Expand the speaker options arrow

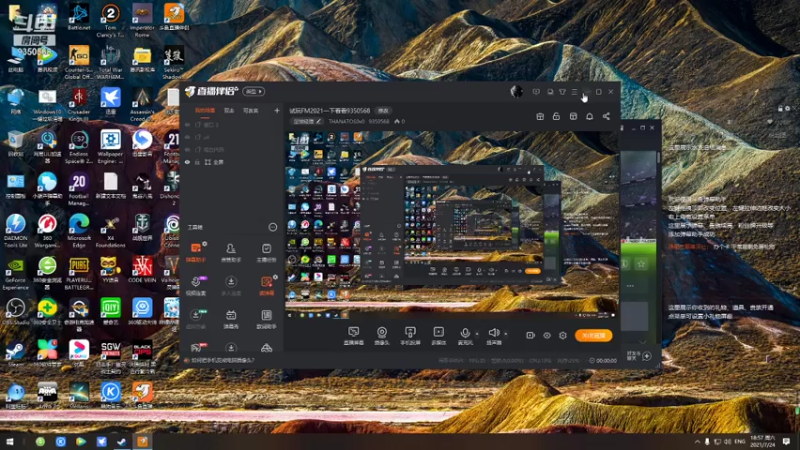[x=506, y=334]
